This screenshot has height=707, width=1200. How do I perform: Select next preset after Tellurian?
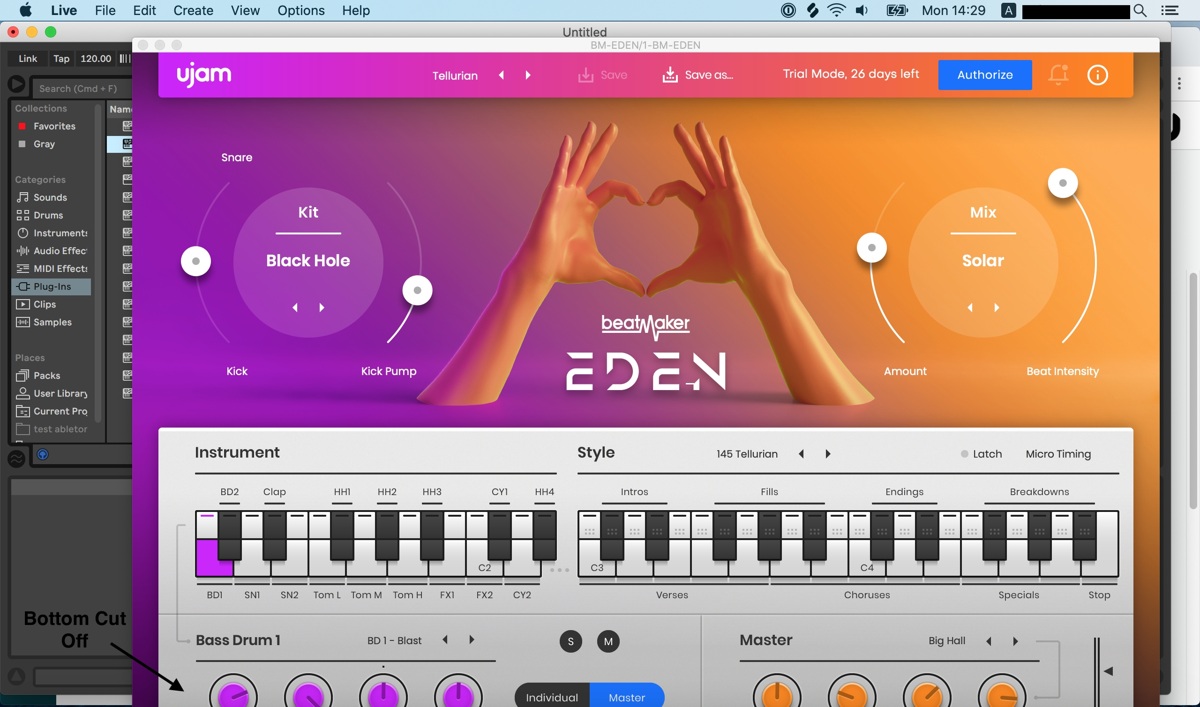528,75
